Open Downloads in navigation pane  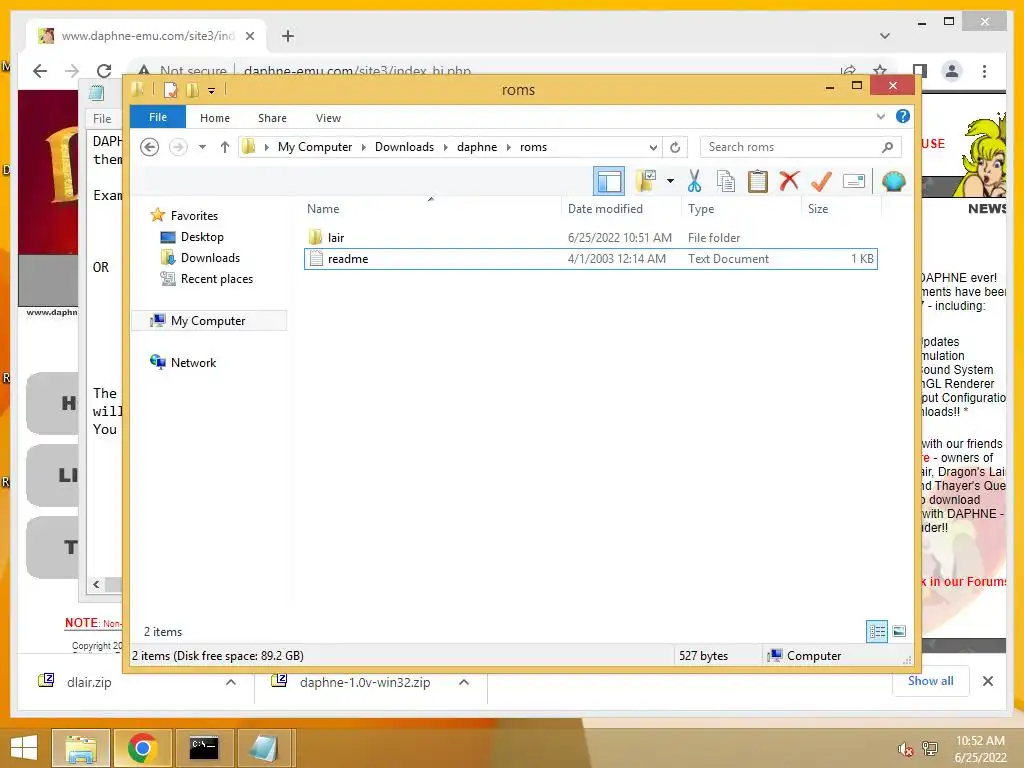pos(210,258)
